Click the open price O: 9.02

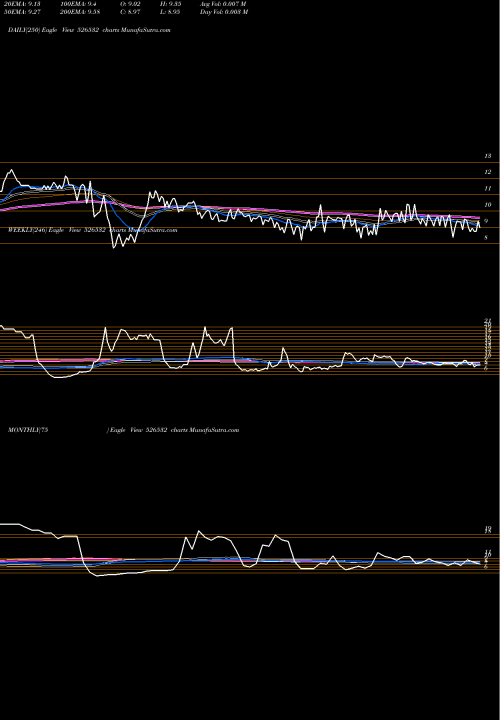point(130,4)
